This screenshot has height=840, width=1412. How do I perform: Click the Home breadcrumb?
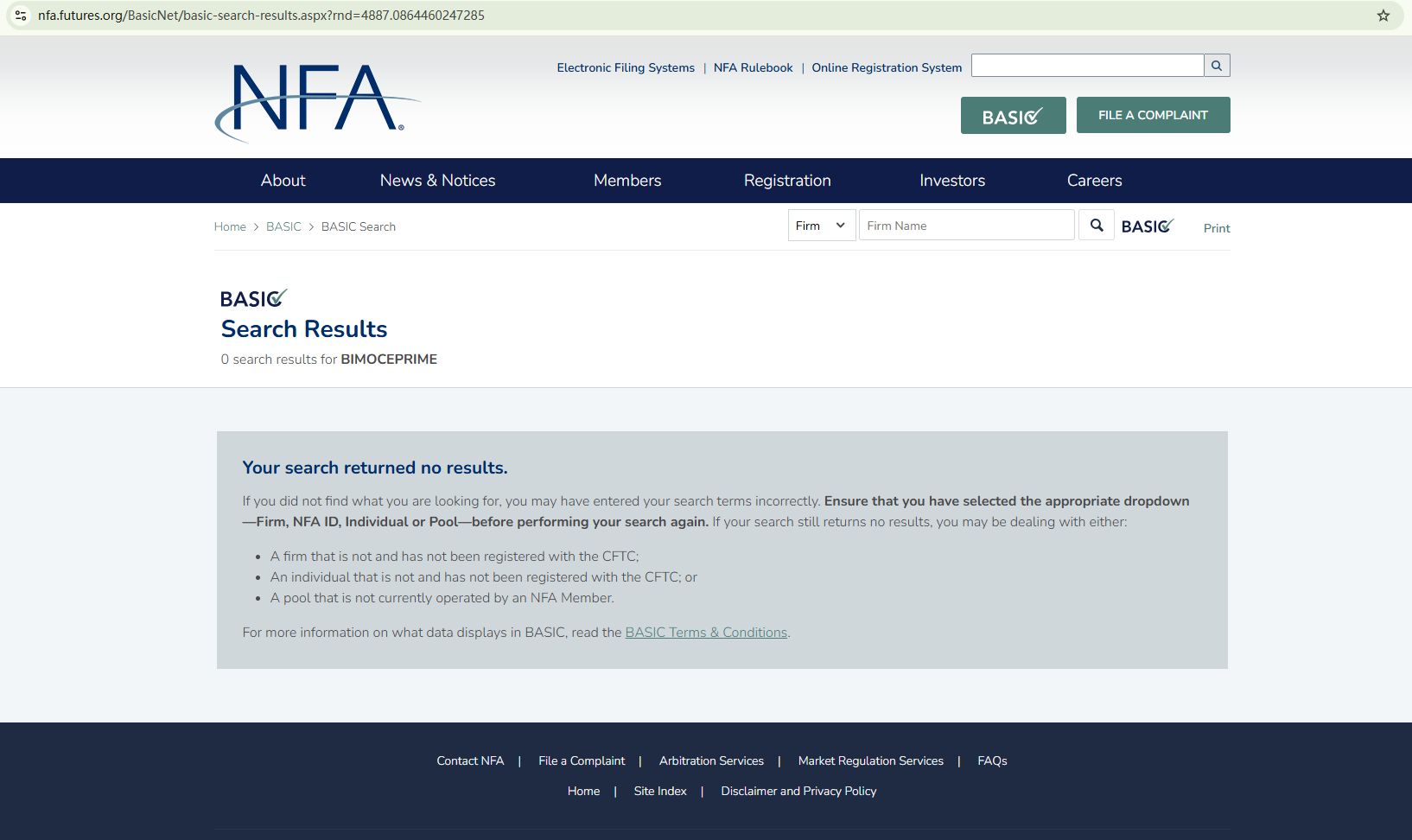(230, 226)
